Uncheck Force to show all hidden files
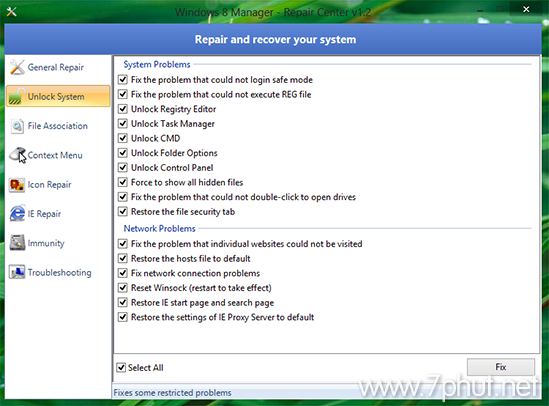The height and width of the screenshot is (406, 549). tap(123, 182)
